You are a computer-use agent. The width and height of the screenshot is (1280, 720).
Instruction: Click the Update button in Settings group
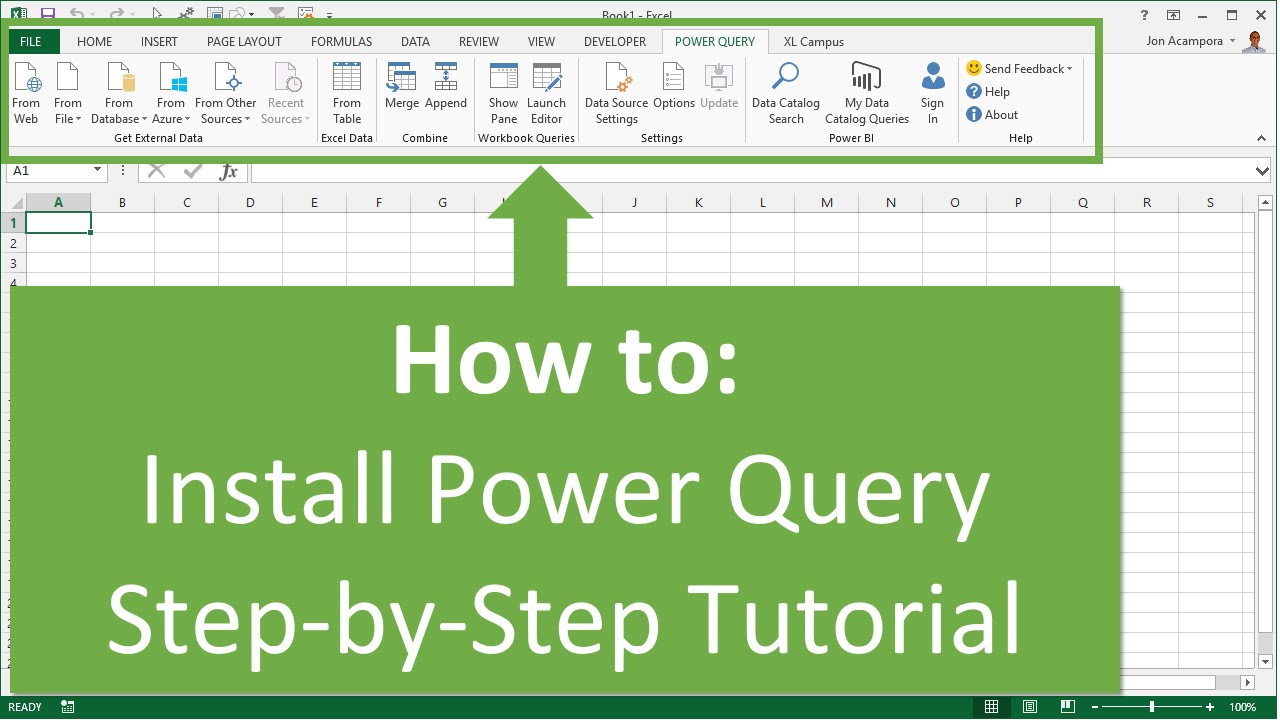(719, 87)
